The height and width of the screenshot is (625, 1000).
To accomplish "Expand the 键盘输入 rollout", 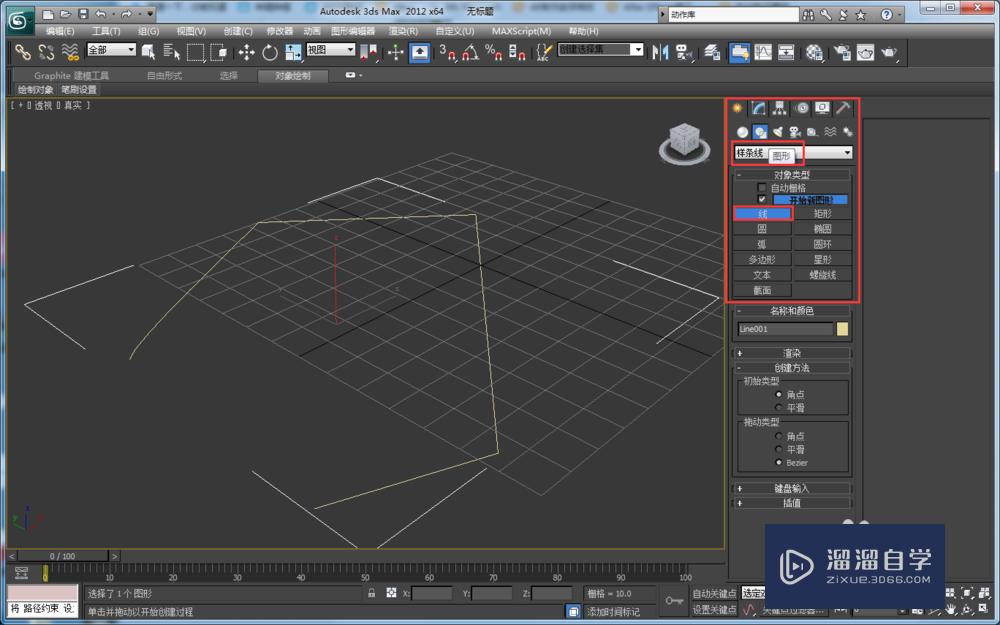I will pos(792,488).
